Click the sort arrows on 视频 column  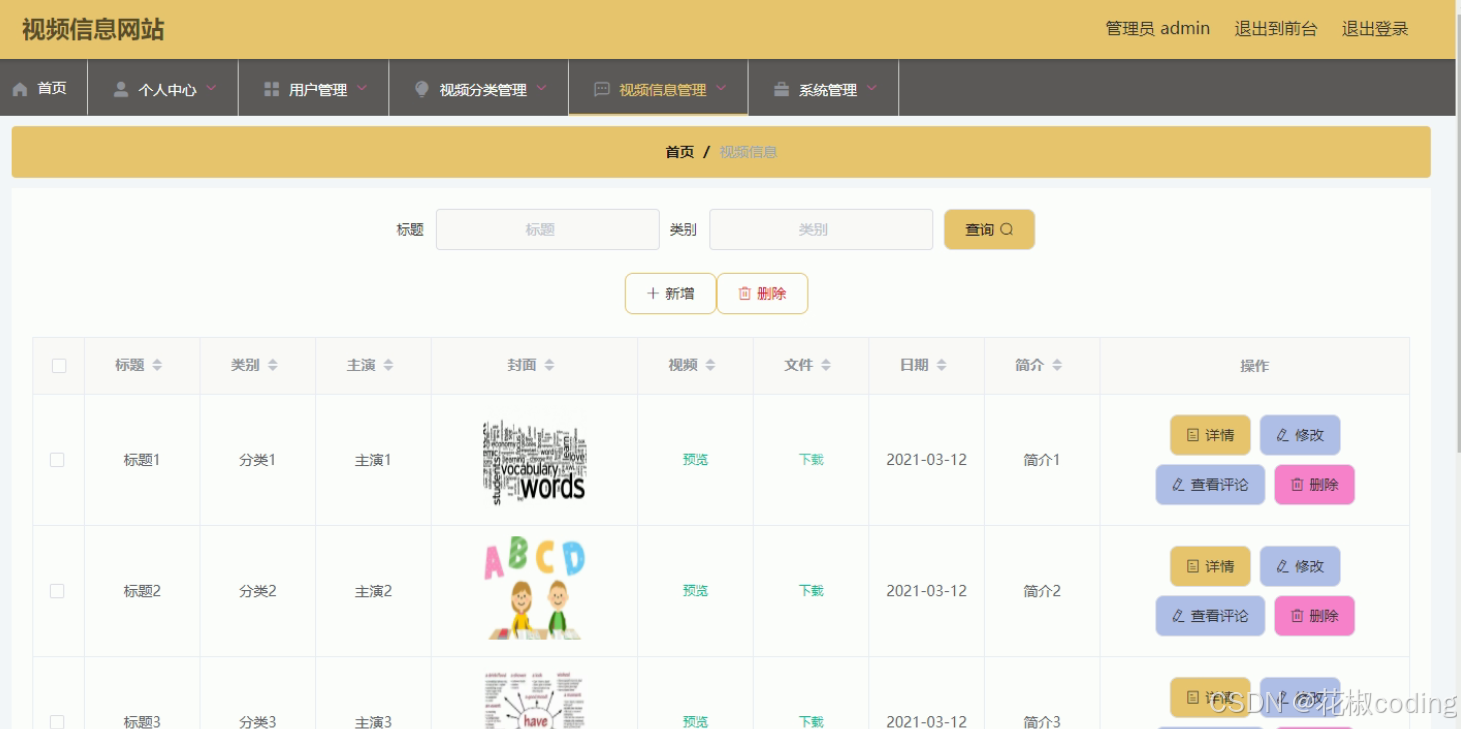(710, 365)
